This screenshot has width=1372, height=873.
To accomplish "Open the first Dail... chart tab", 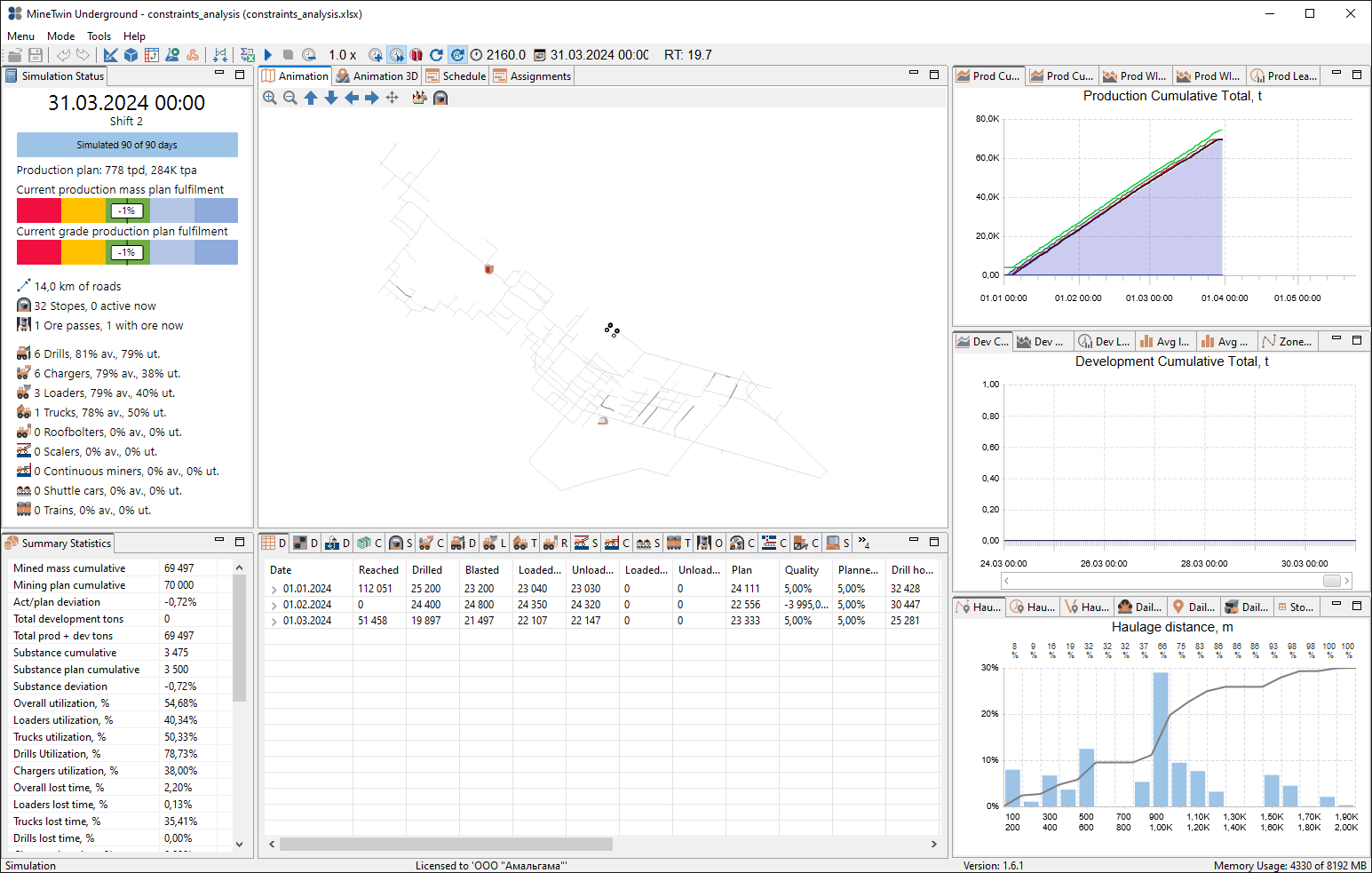I will 1141,607.
